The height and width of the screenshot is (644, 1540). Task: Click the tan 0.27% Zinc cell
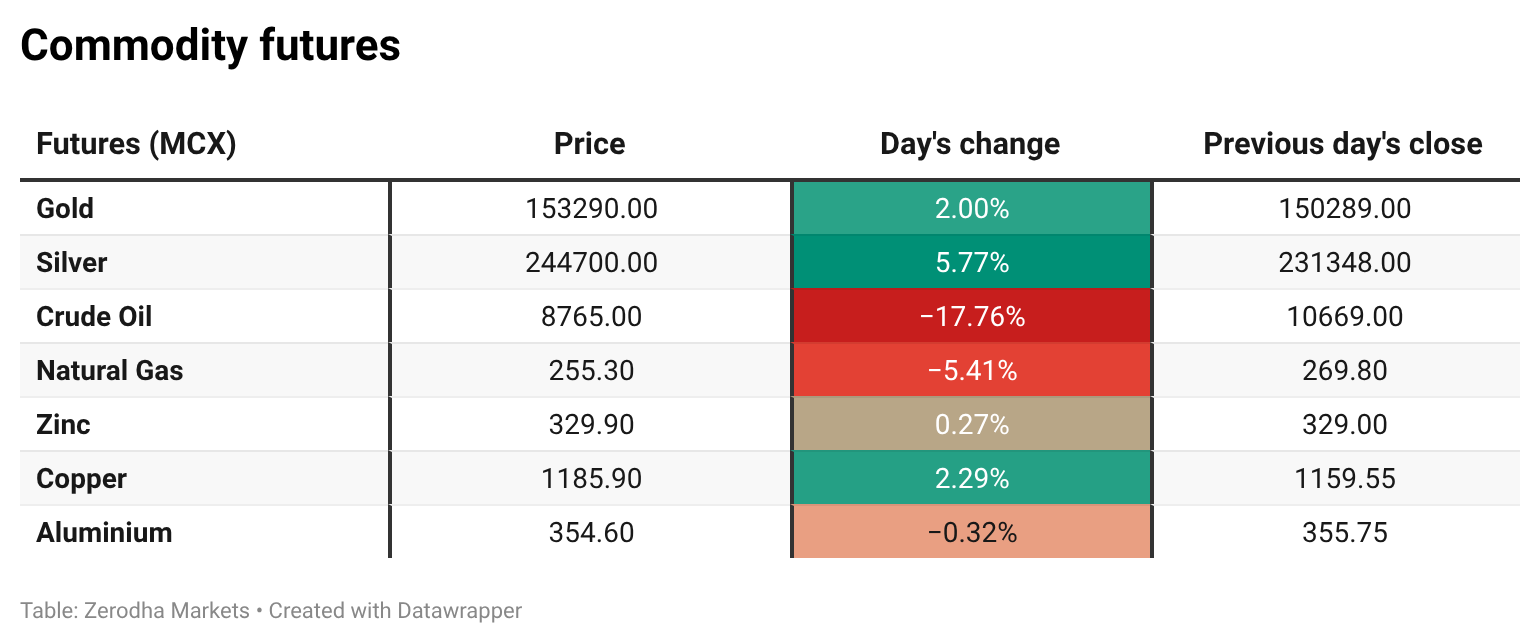point(971,425)
